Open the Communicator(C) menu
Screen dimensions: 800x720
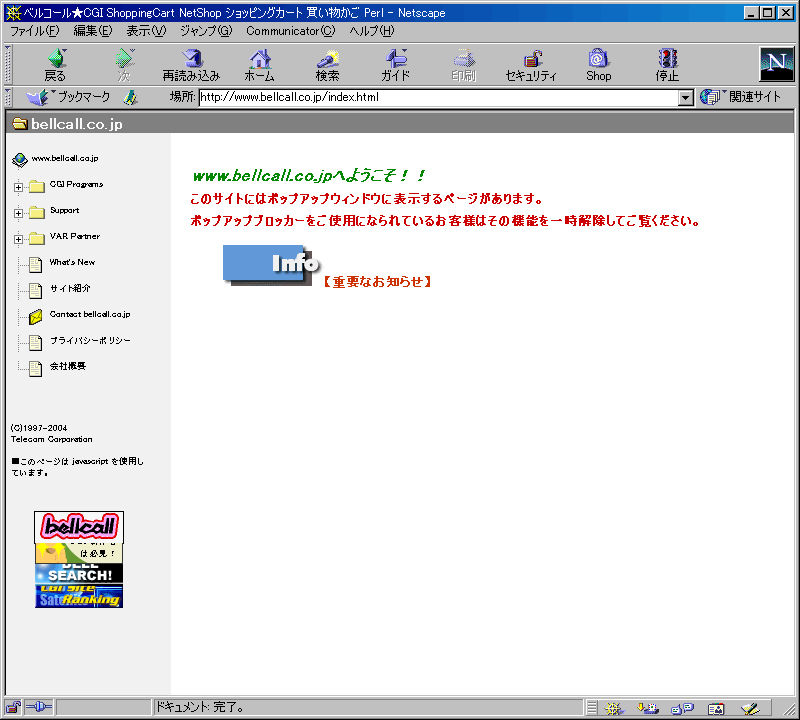(291, 31)
